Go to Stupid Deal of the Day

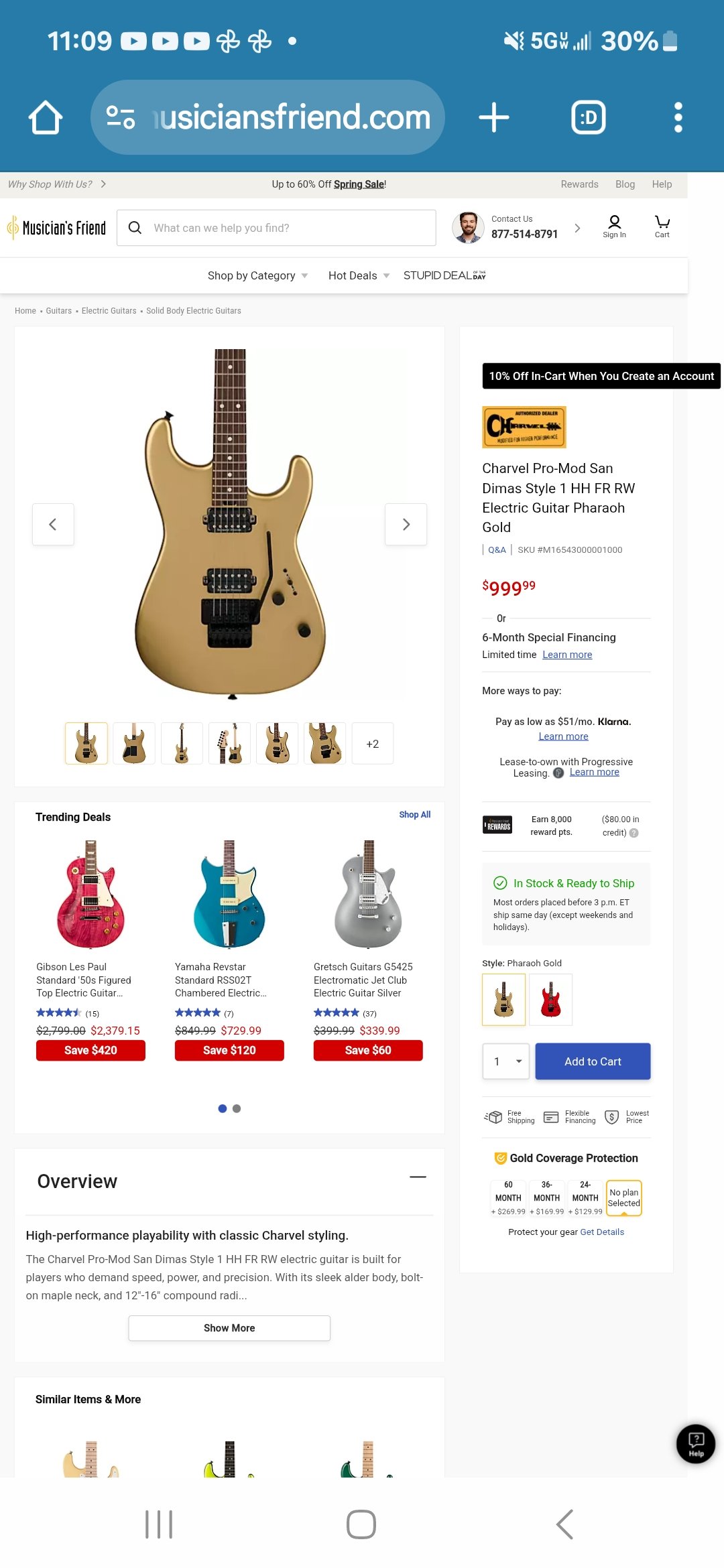pos(444,275)
